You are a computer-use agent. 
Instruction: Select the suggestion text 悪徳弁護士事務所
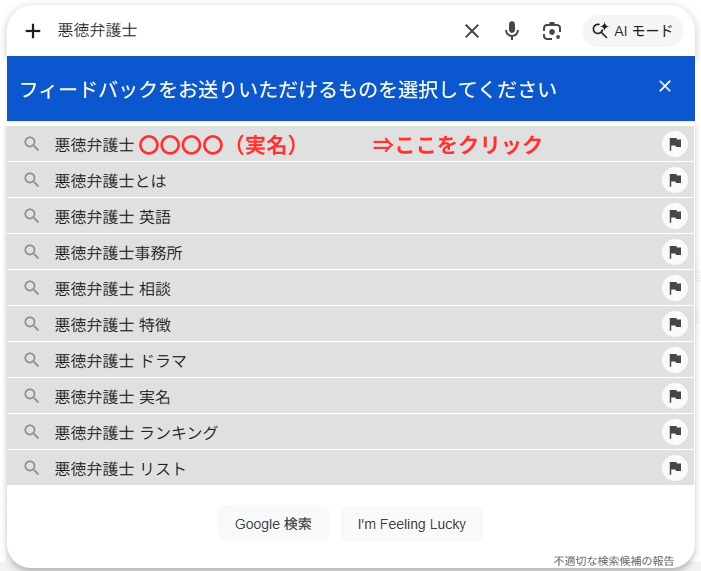[118, 253]
